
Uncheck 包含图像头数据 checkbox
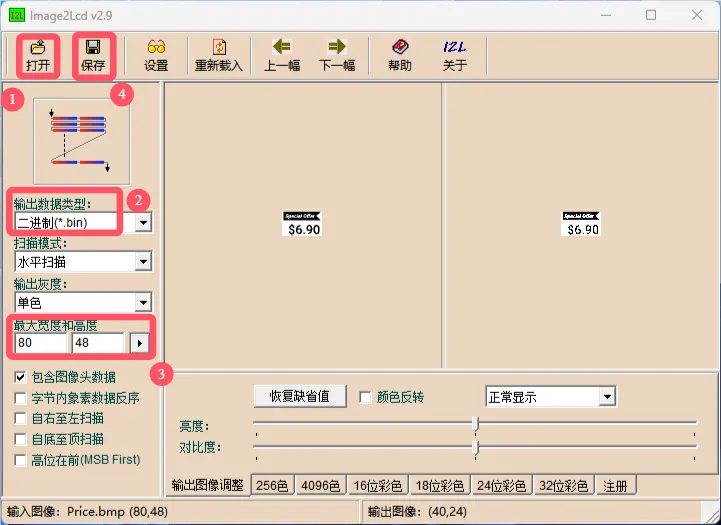(x=21, y=378)
